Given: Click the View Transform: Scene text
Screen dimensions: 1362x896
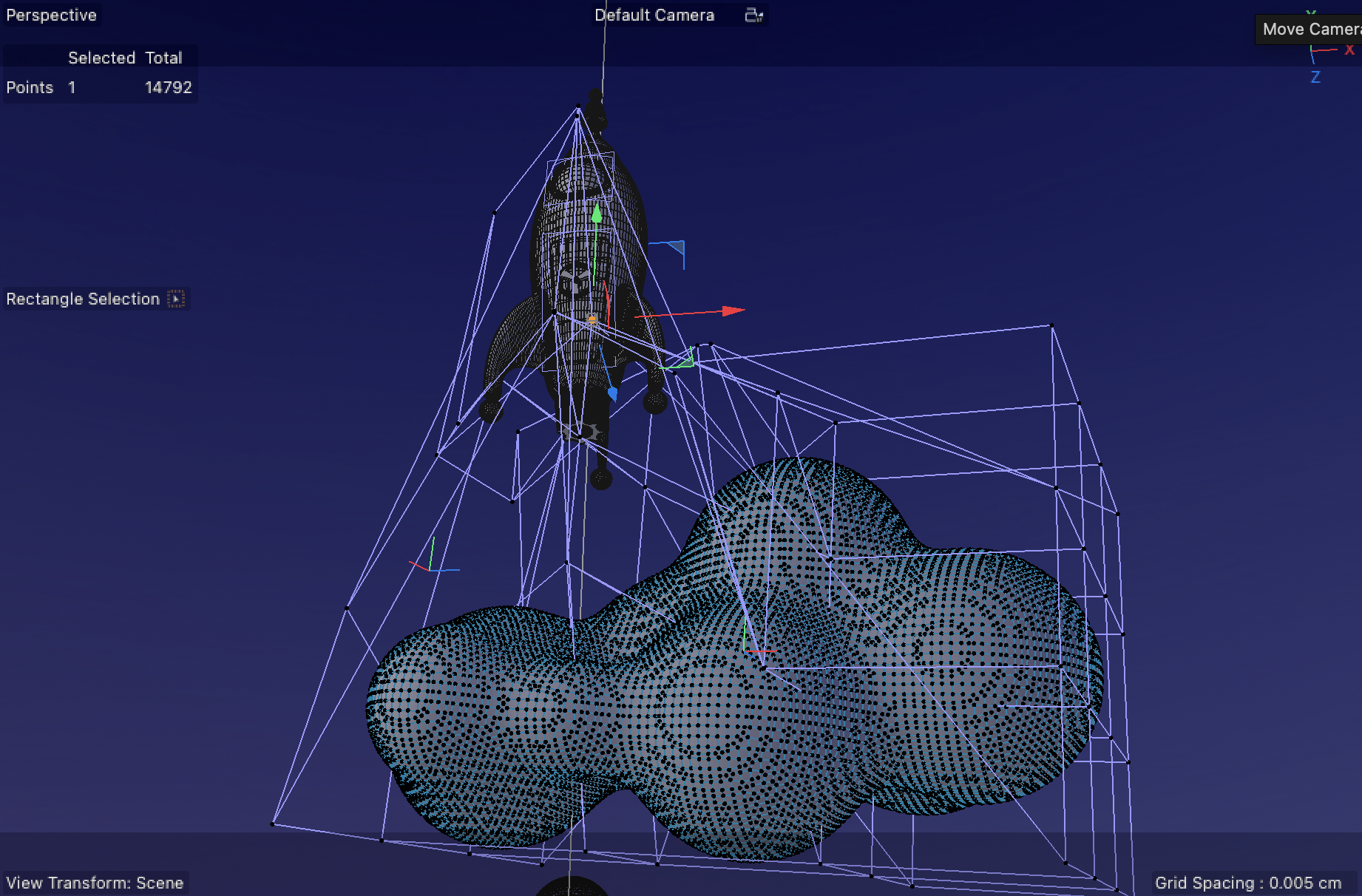Looking at the screenshot, I should pyautogui.click(x=95, y=883).
